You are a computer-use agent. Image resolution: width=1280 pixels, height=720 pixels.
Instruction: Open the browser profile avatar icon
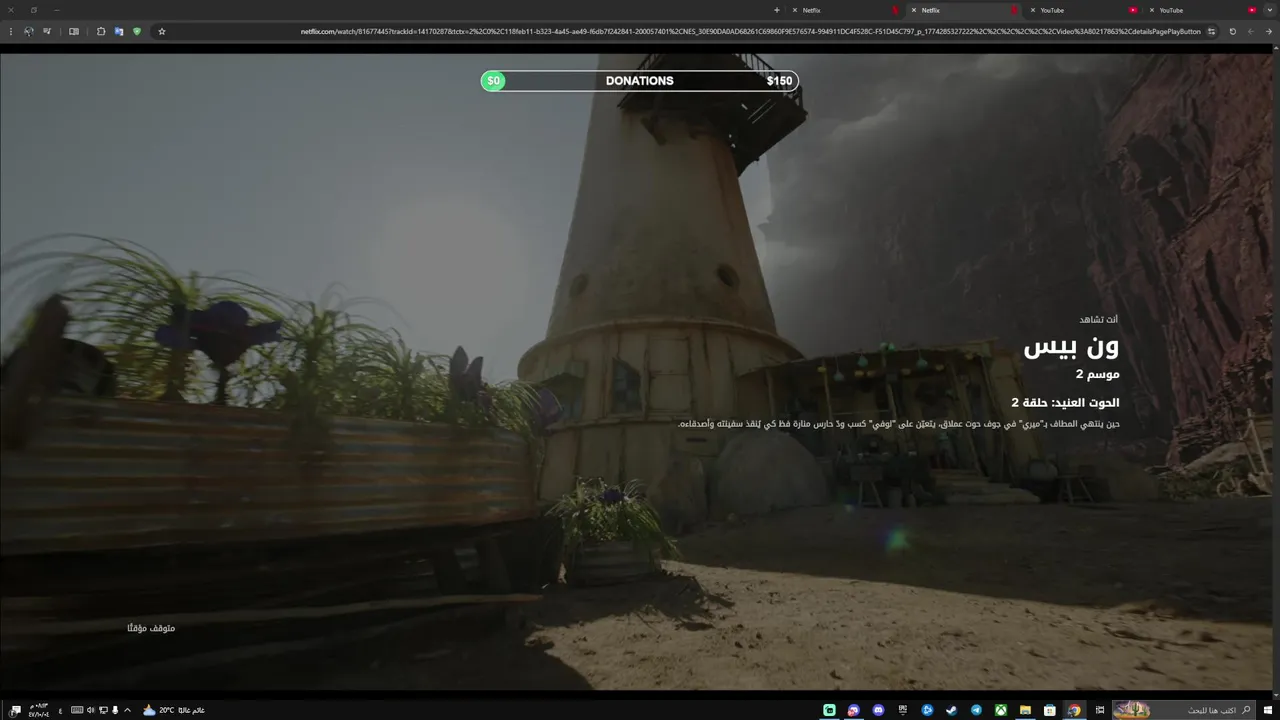[28, 31]
